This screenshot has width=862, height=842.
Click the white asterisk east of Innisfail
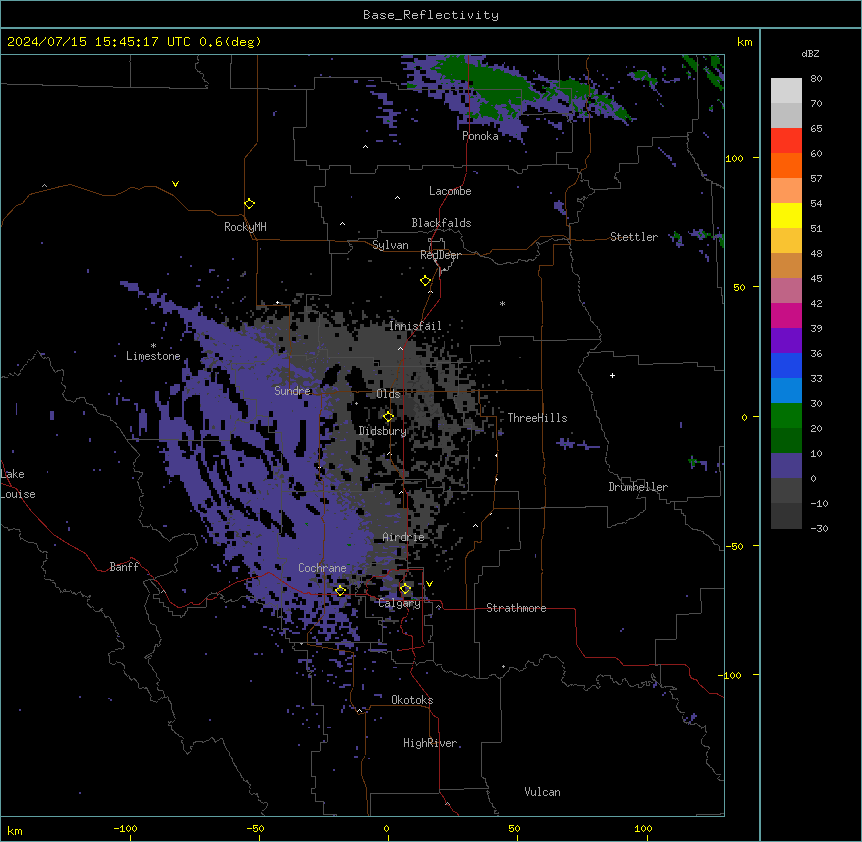tap(502, 303)
